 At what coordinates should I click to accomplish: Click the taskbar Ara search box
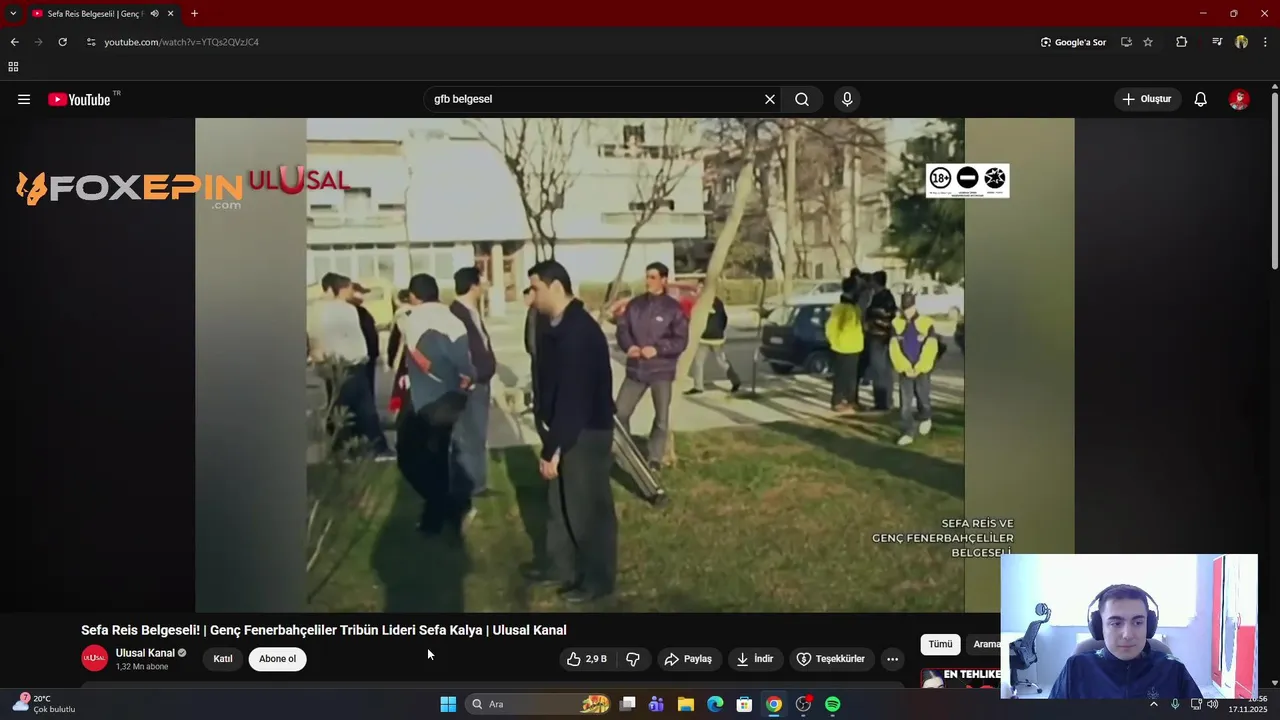(540, 704)
